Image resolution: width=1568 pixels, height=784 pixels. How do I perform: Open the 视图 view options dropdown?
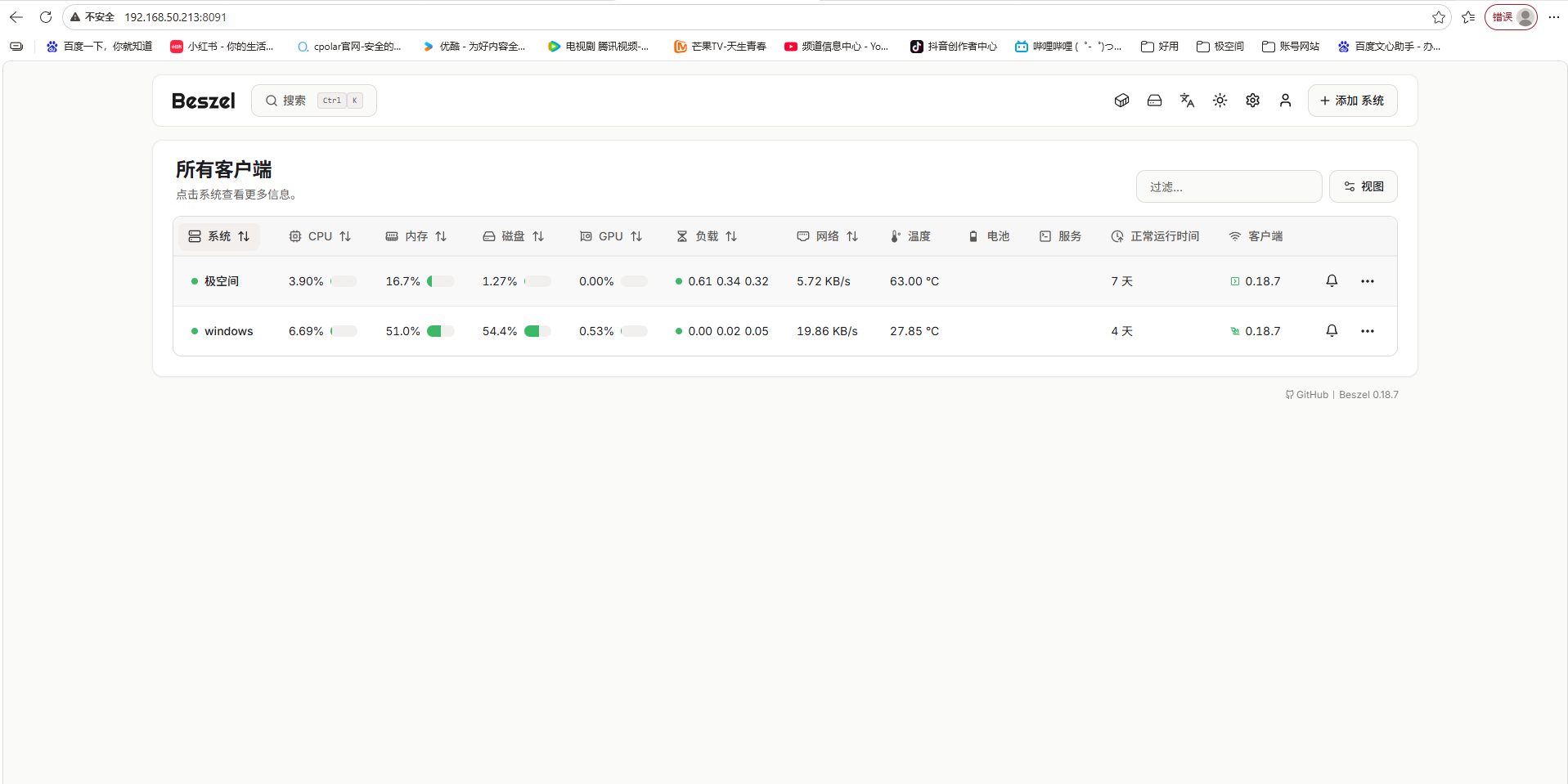(x=1363, y=186)
